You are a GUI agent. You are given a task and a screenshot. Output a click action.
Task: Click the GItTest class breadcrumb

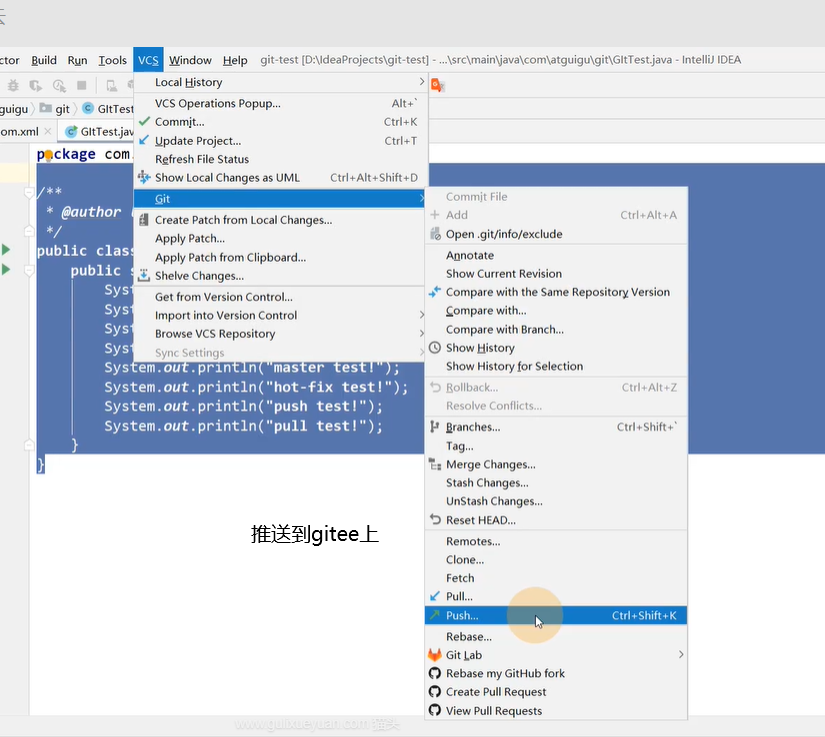coord(108,109)
